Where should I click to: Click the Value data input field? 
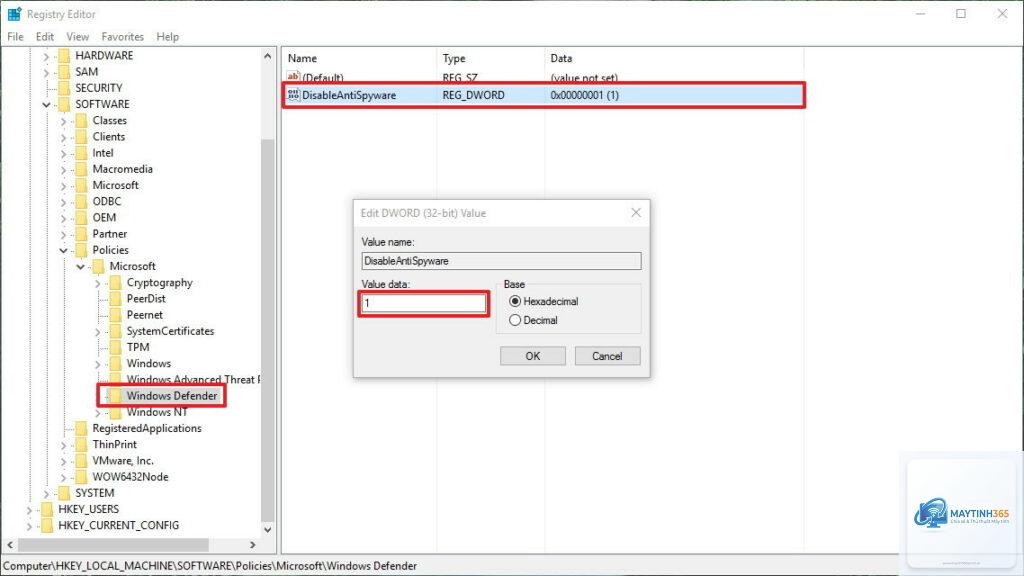click(424, 303)
